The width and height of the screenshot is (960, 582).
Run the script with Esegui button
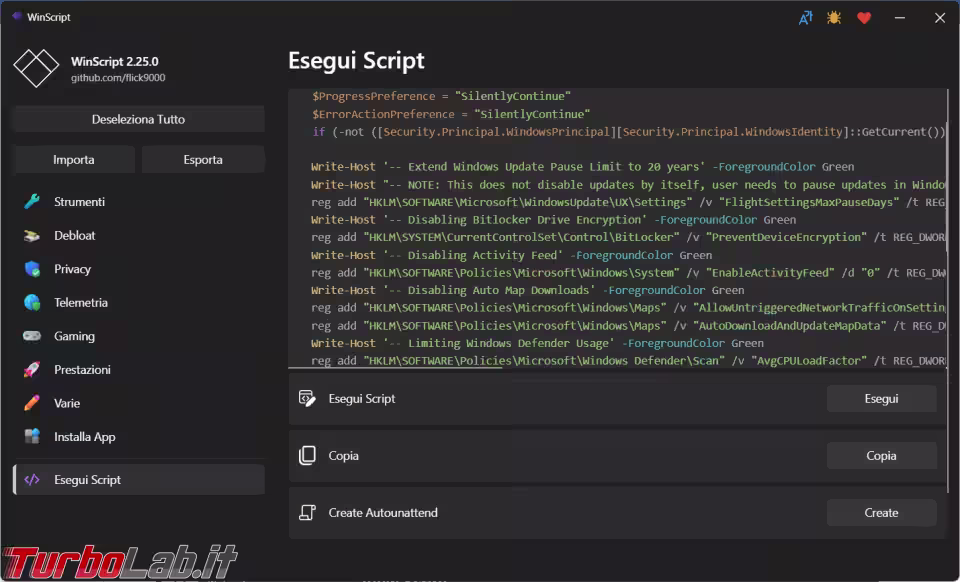(882, 398)
